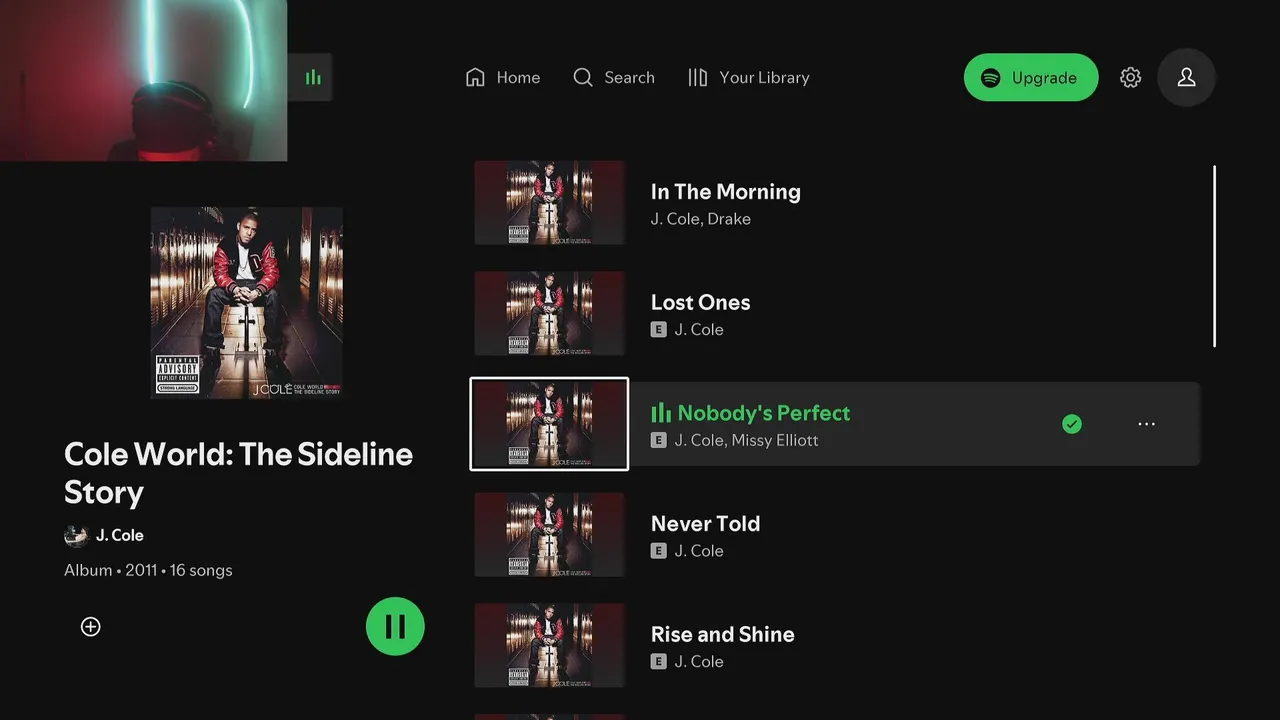The width and height of the screenshot is (1280, 720).
Task: Open the now playing equalizer icon
Action: (313, 77)
